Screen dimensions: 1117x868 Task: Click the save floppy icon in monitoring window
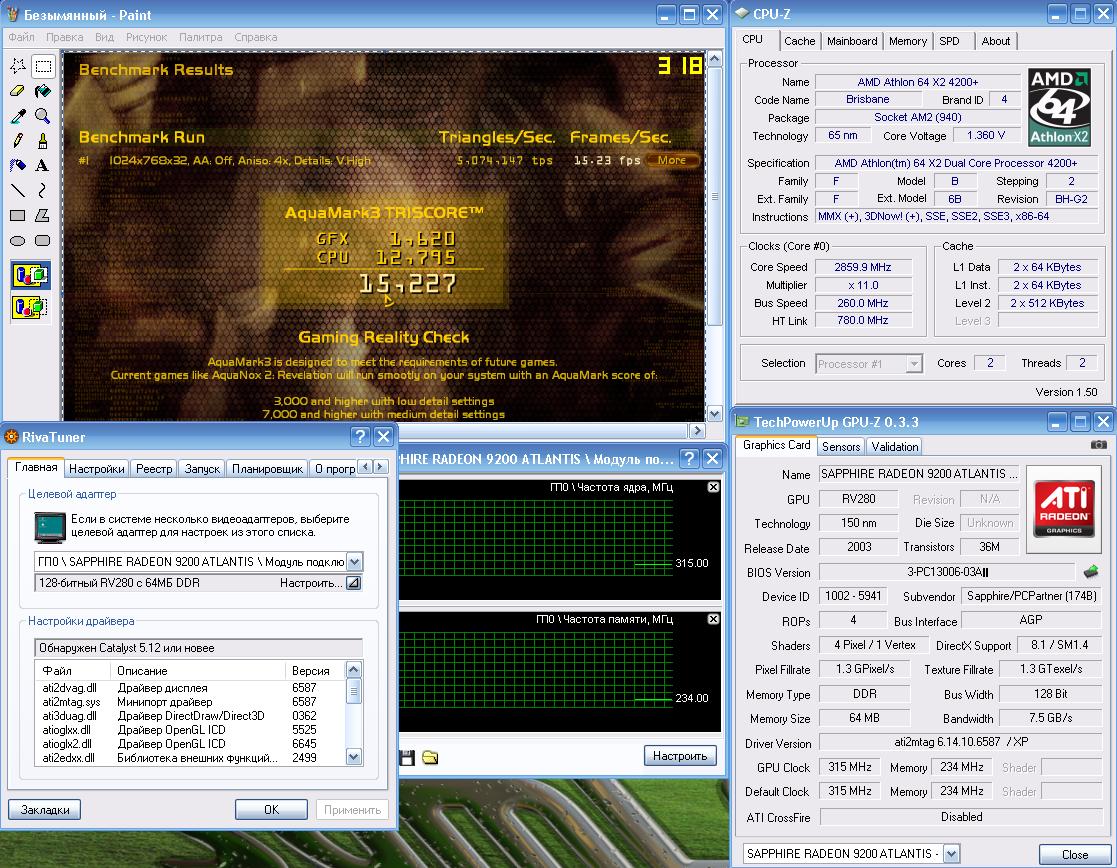click(x=407, y=758)
